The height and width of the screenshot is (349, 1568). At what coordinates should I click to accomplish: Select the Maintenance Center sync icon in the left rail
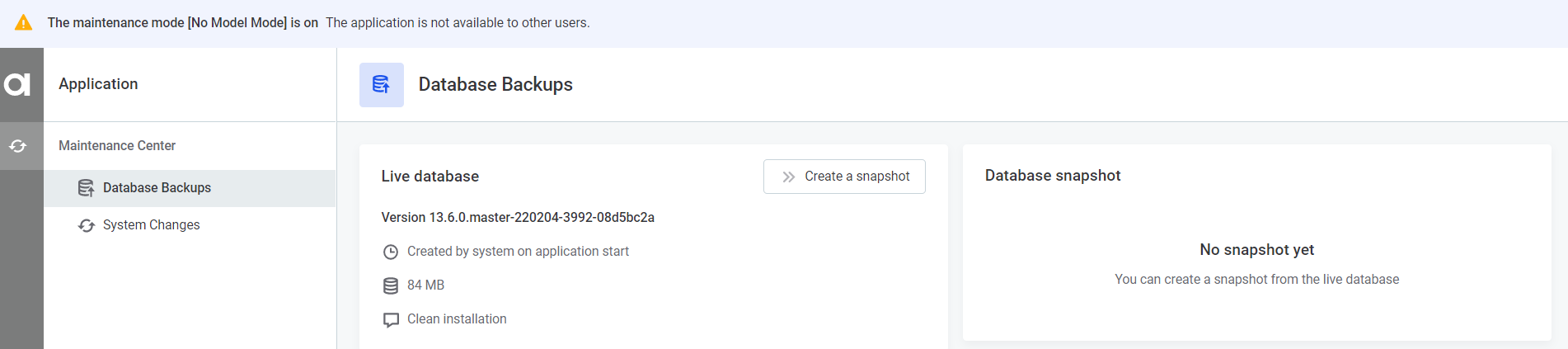coord(18,146)
